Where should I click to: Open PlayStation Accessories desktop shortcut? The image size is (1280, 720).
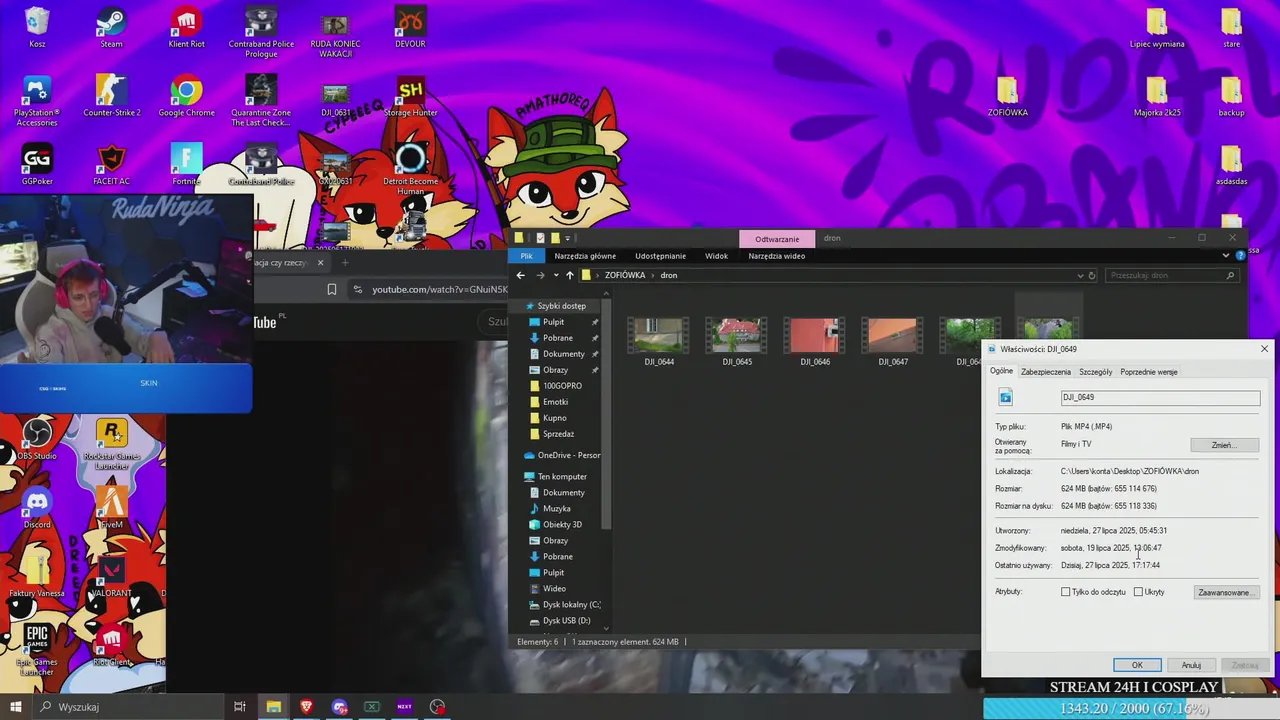[x=37, y=100]
